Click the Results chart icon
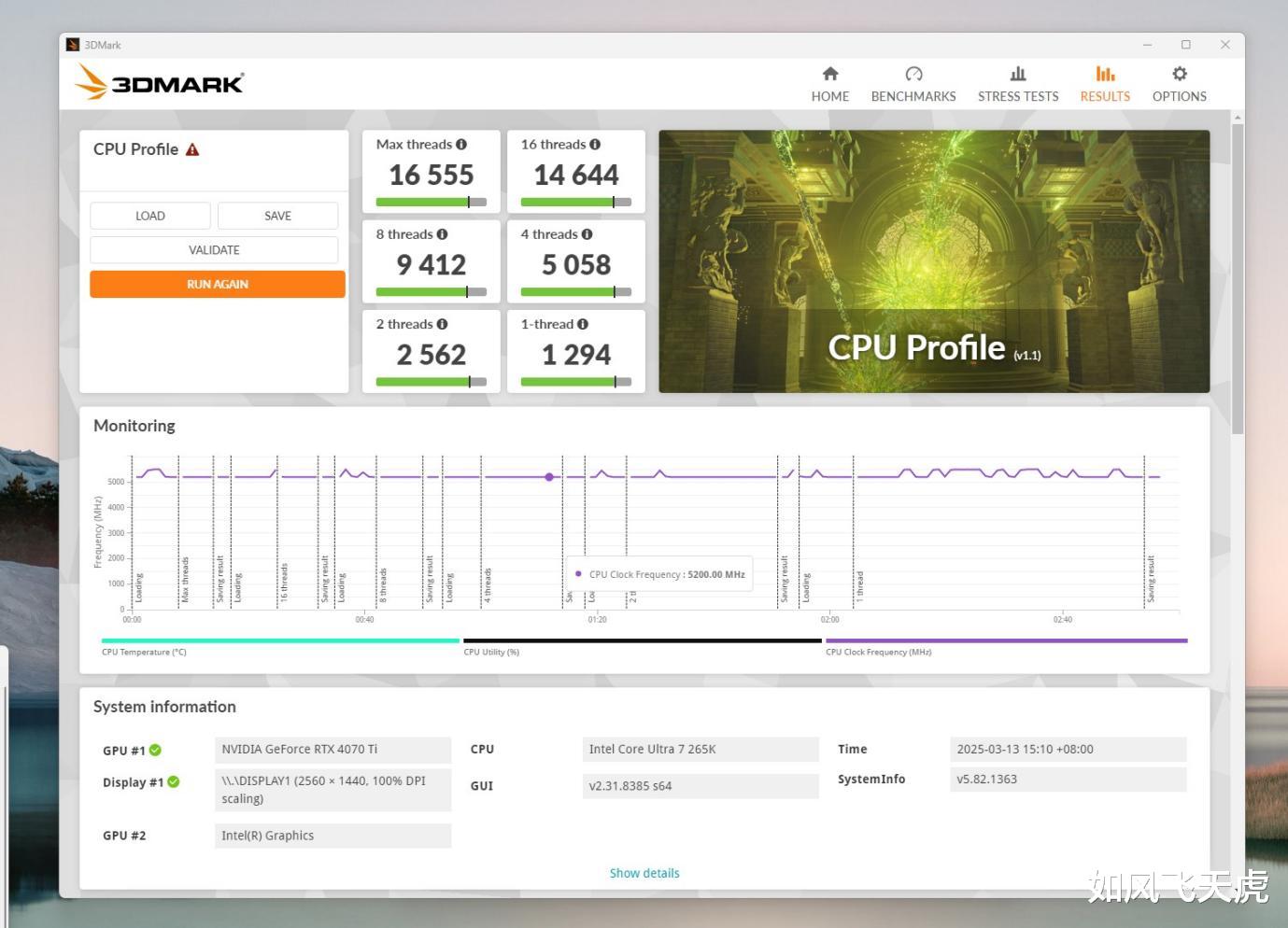 tap(1105, 74)
